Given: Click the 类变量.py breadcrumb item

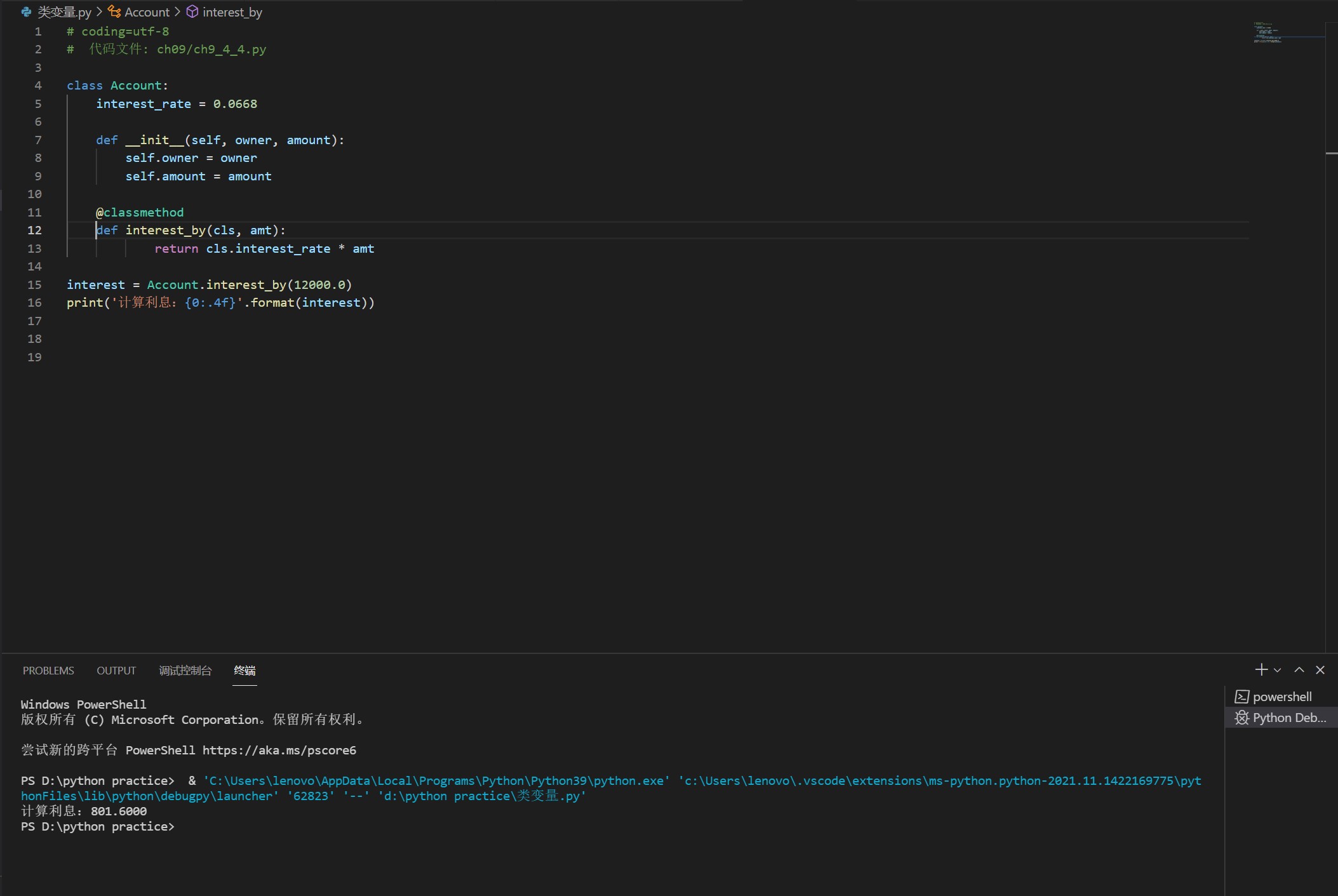Looking at the screenshot, I should pyautogui.click(x=64, y=12).
